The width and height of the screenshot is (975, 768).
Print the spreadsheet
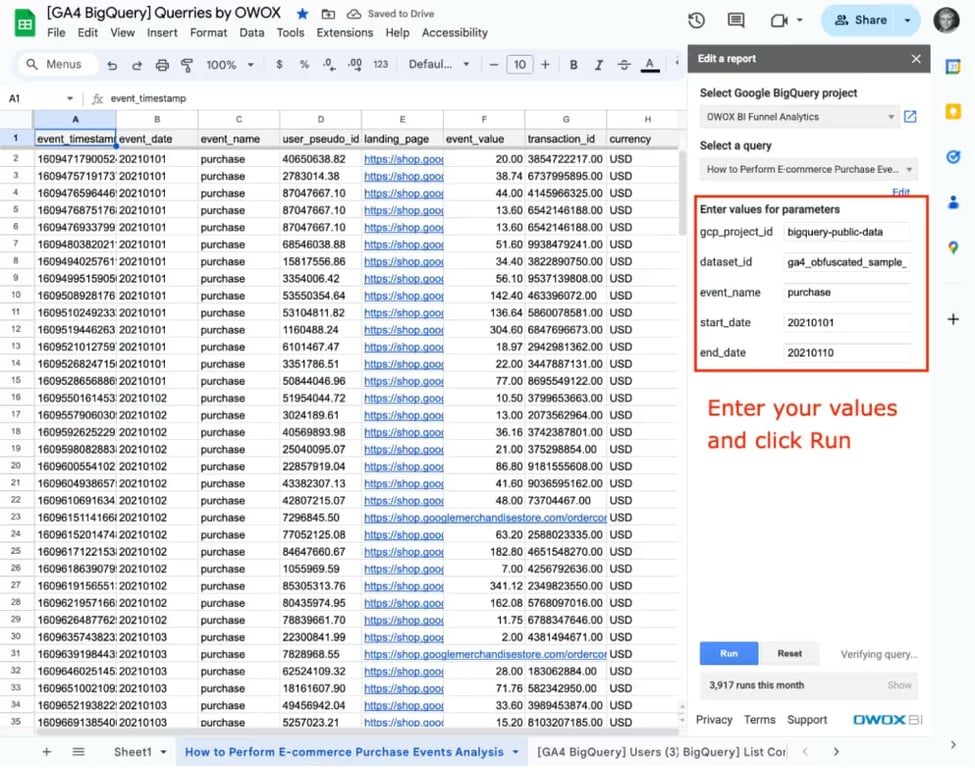click(x=162, y=65)
